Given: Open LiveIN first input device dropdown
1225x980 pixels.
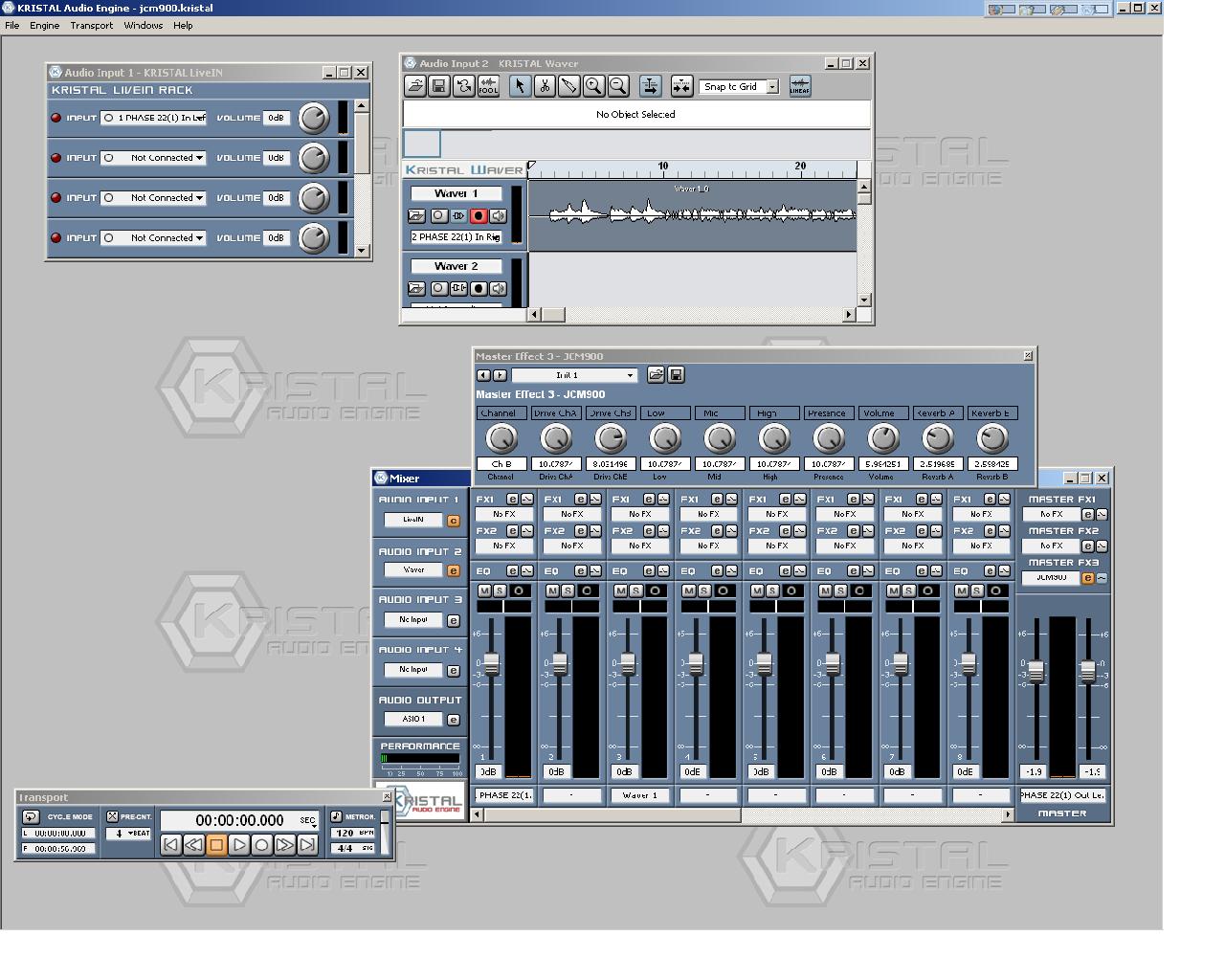Looking at the screenshot, I should tap(153, 118).
